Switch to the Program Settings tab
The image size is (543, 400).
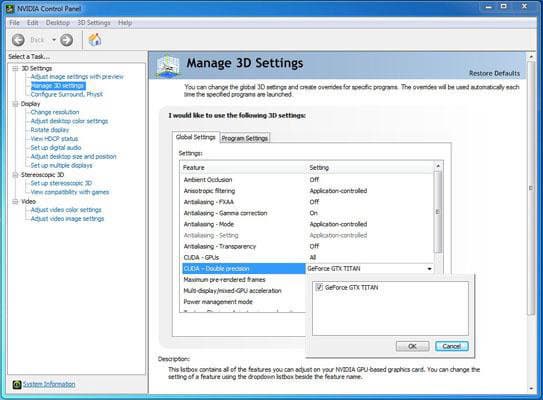pos(245,138)
